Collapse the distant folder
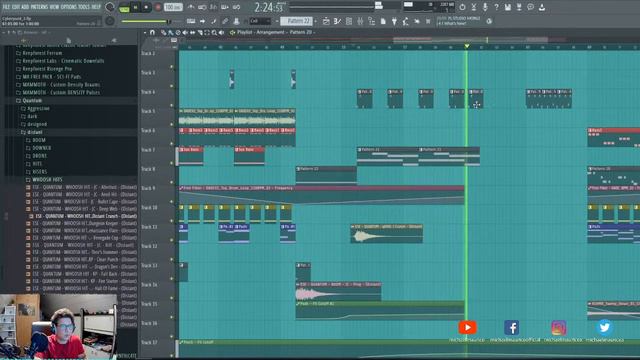Viewport: 640px width, 360px height. tap(34, 132)
